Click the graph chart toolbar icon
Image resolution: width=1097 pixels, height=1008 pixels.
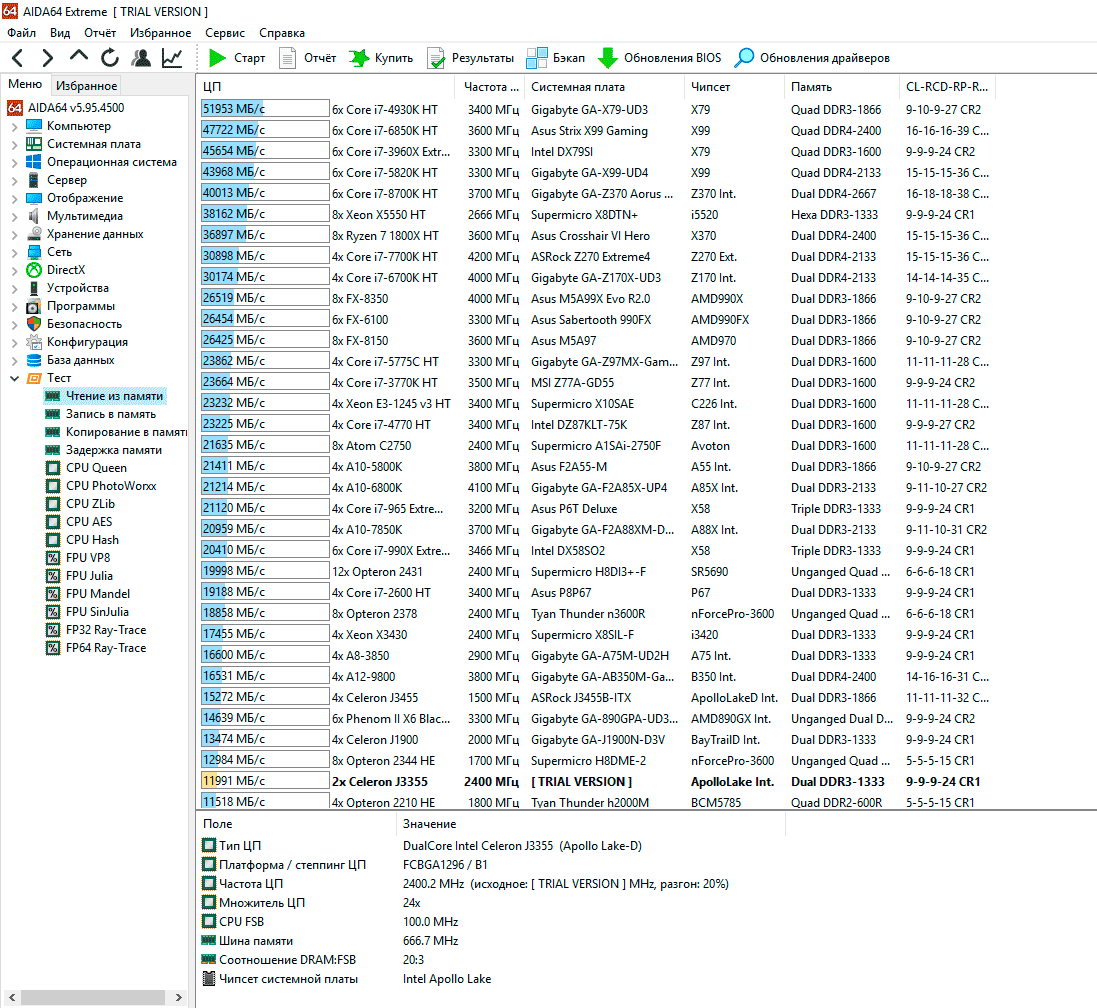(172, 58)
